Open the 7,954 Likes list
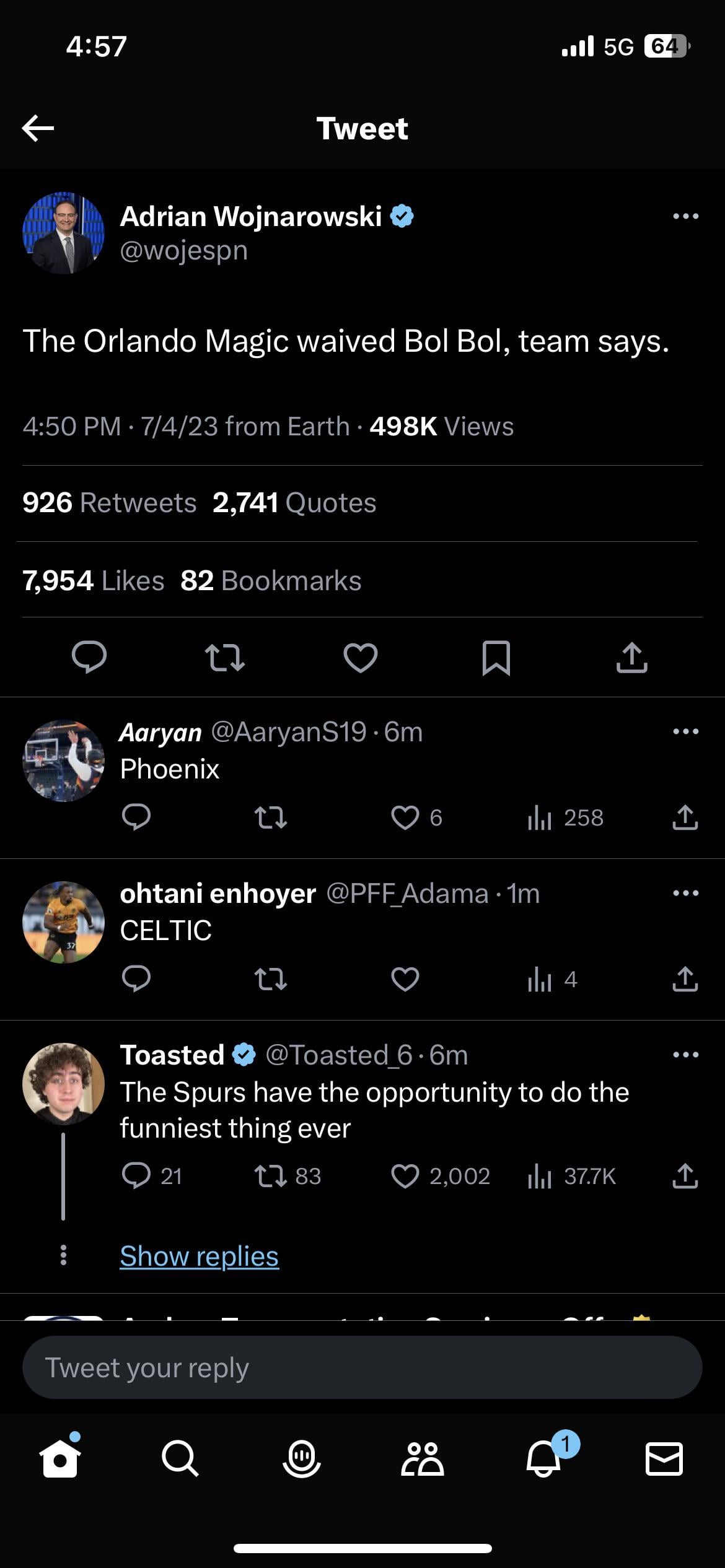The image size is (725, 1568). (93, 581)
